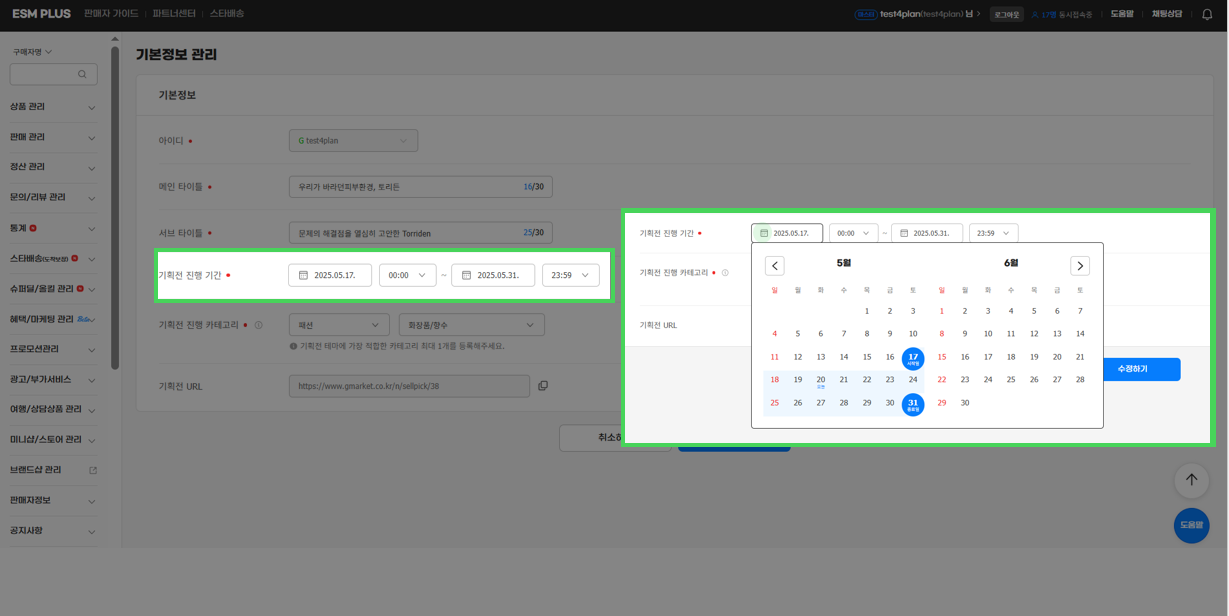
Task: Open 판매자 가이드 in the top header
Action: click(111, 14)
